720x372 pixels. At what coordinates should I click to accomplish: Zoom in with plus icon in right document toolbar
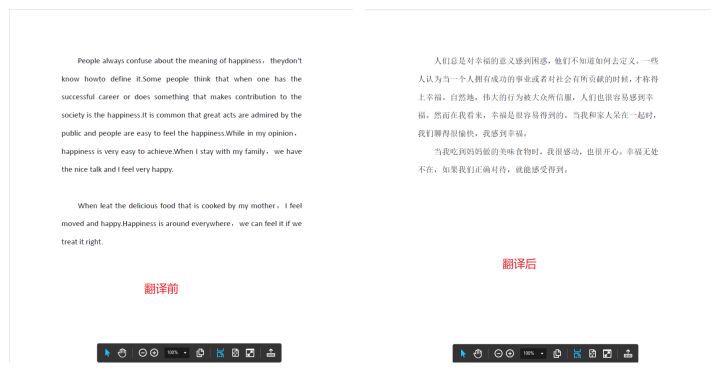point(510,353)
